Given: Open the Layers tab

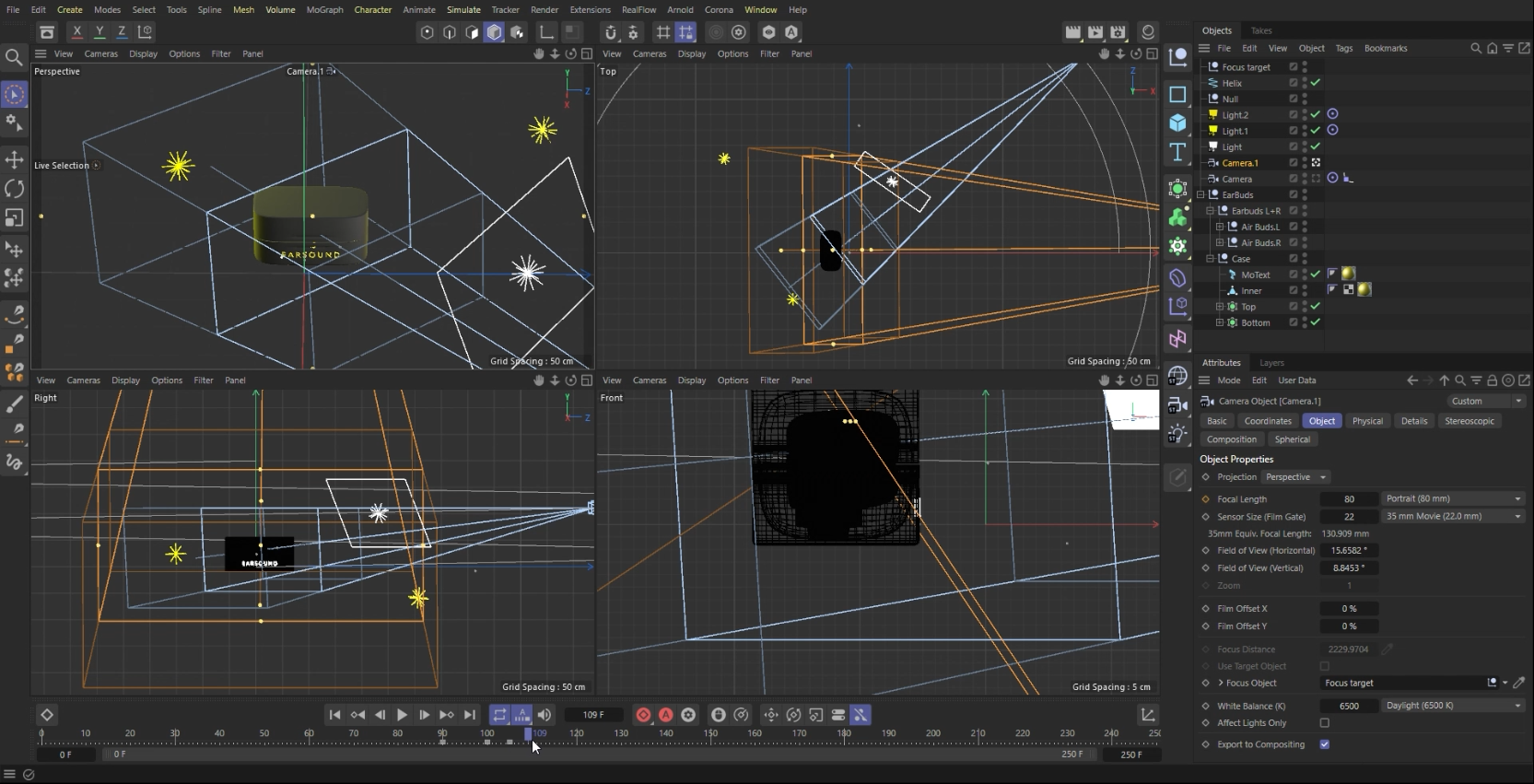Looking at the screenshot, I should click(1271, 363).
